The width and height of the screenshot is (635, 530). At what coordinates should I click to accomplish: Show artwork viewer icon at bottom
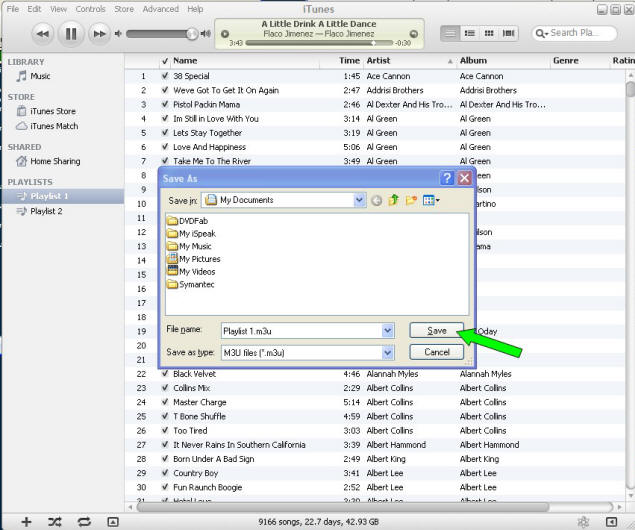click(113, 521)
